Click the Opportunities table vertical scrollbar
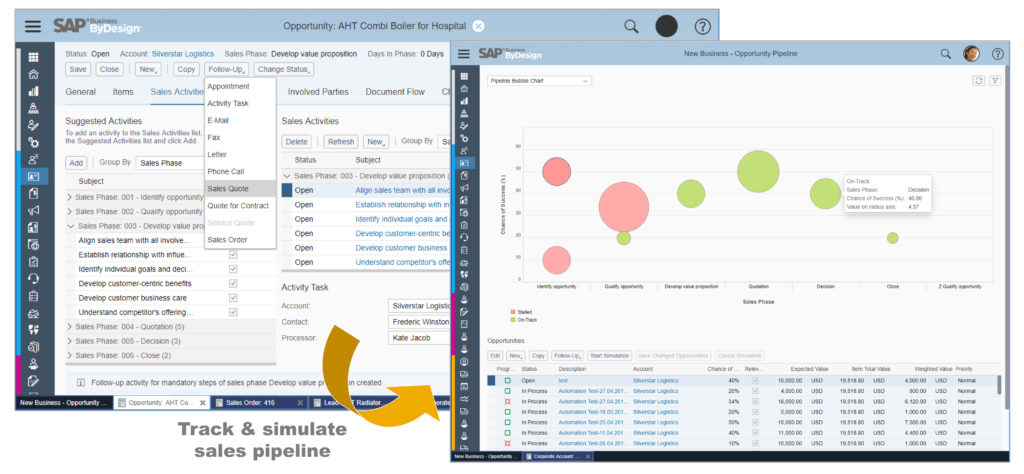This screenshot has width=1024, height=474. click(999, 385)
